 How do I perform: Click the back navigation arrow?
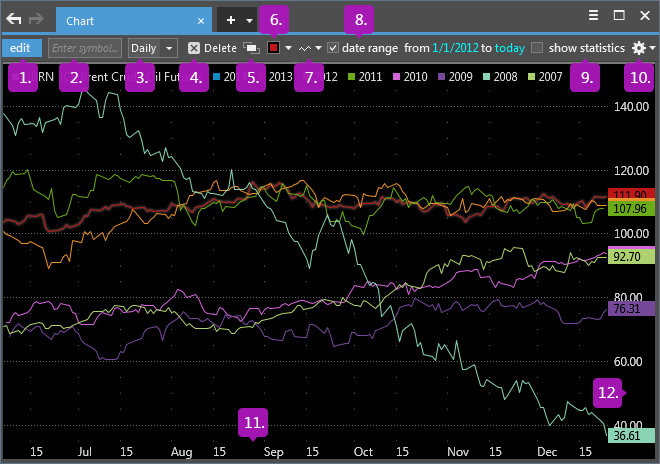click(15, 18)
